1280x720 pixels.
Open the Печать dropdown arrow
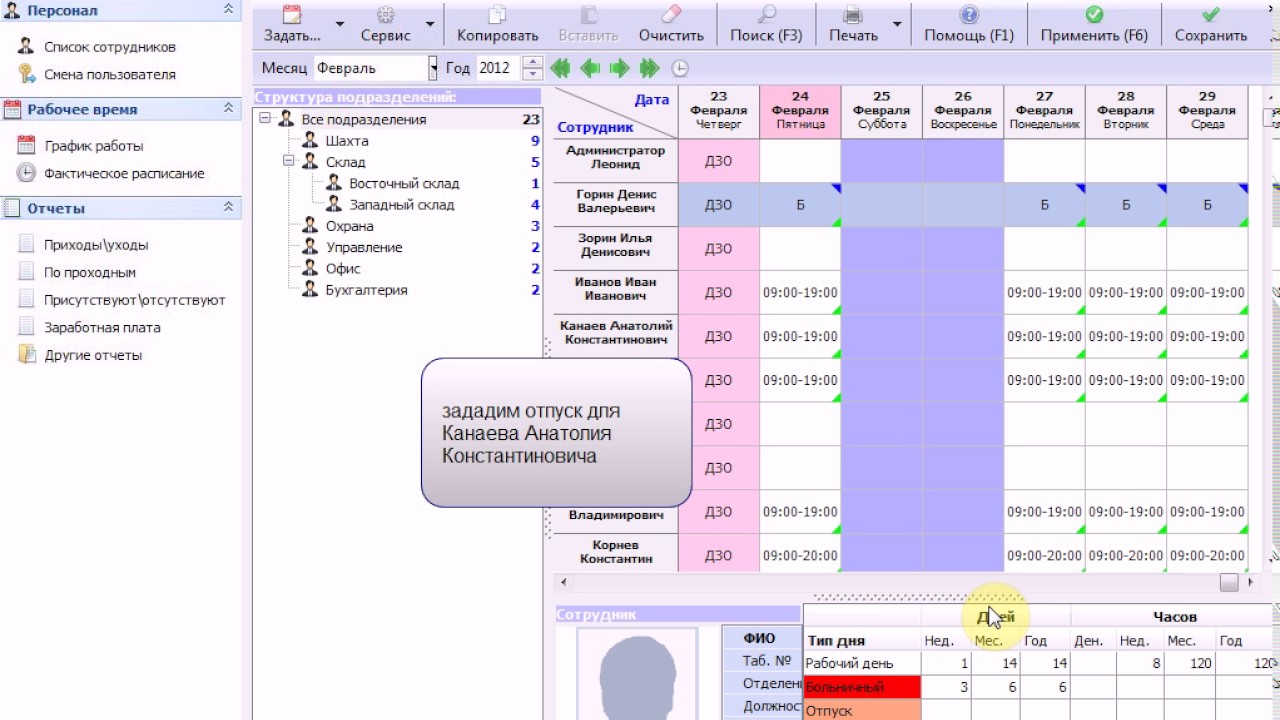point(897,24)
